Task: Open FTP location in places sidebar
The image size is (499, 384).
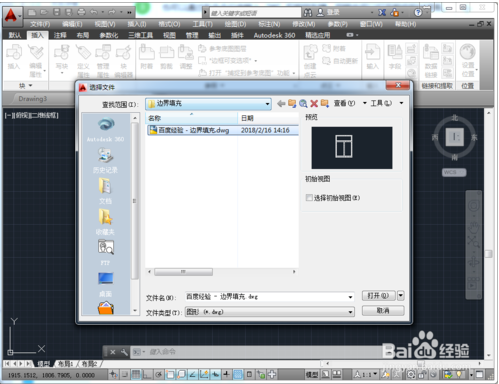Action: [106, 252]
